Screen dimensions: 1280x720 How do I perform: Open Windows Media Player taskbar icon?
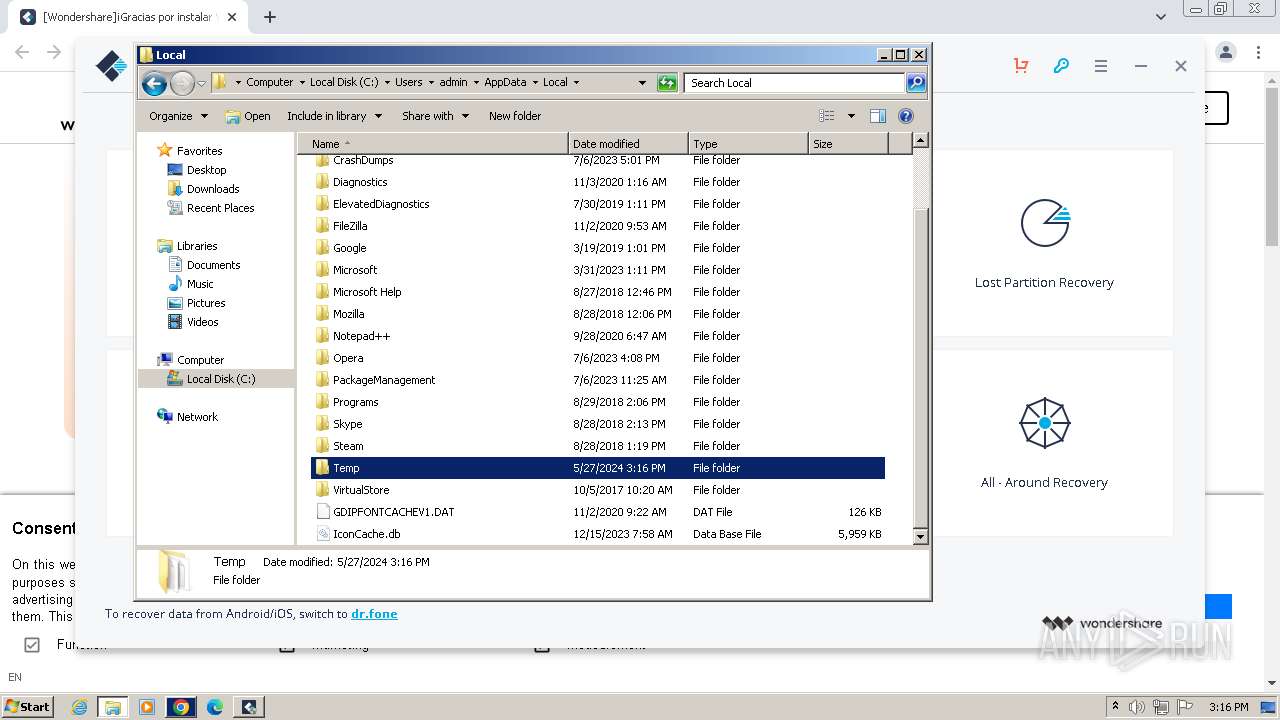click(x=147, y=707)
